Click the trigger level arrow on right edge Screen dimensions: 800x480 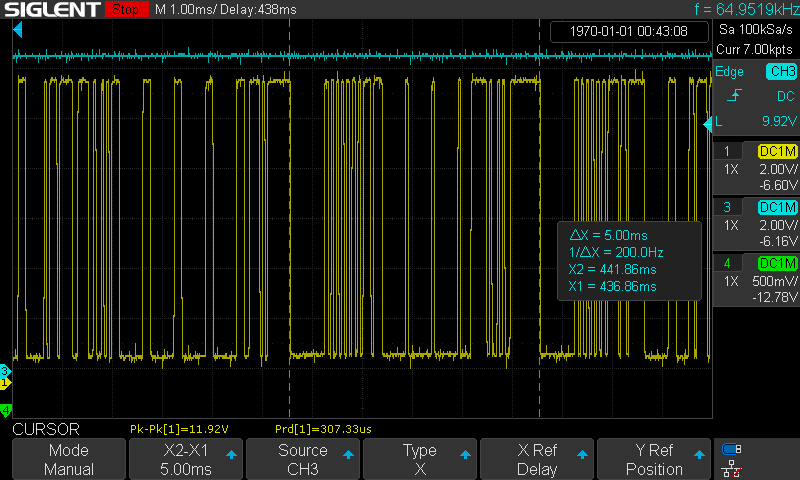point(706,122)
